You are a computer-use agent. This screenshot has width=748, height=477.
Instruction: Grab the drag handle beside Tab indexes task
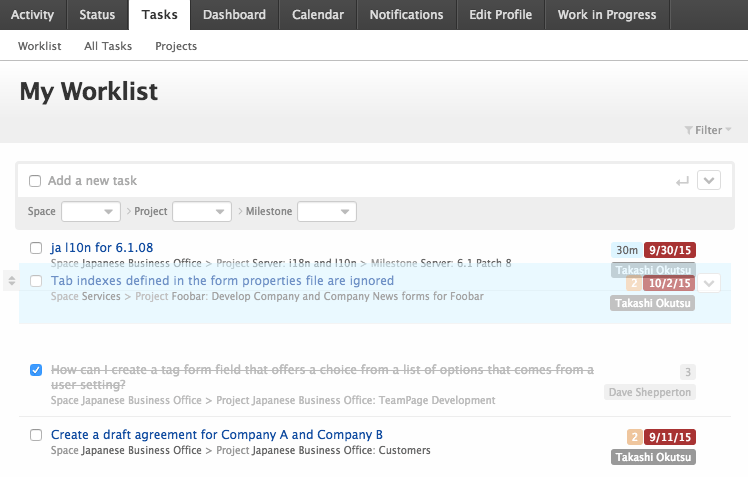11,281
